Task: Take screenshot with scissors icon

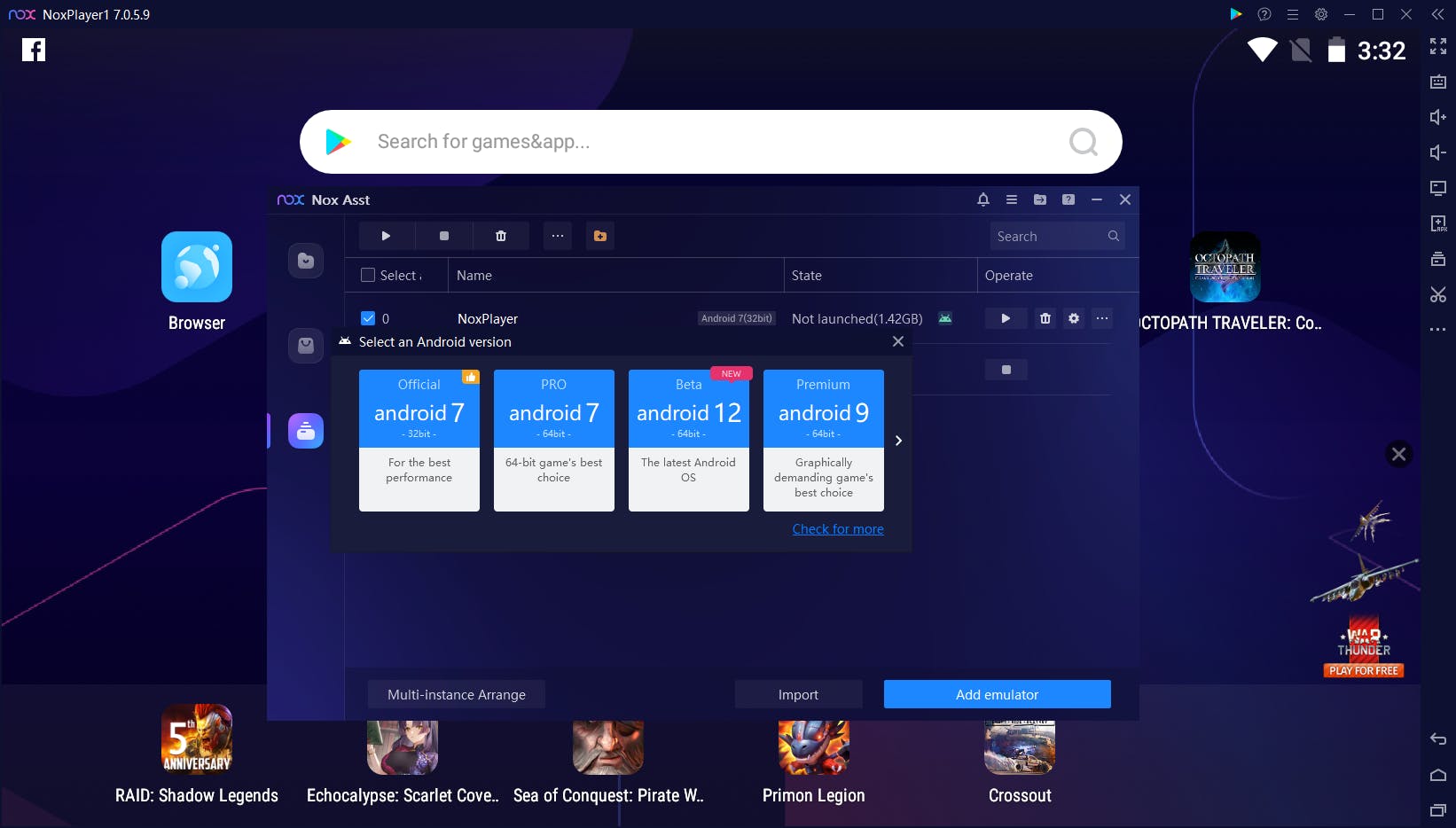Action: (x=1438, y=294)
